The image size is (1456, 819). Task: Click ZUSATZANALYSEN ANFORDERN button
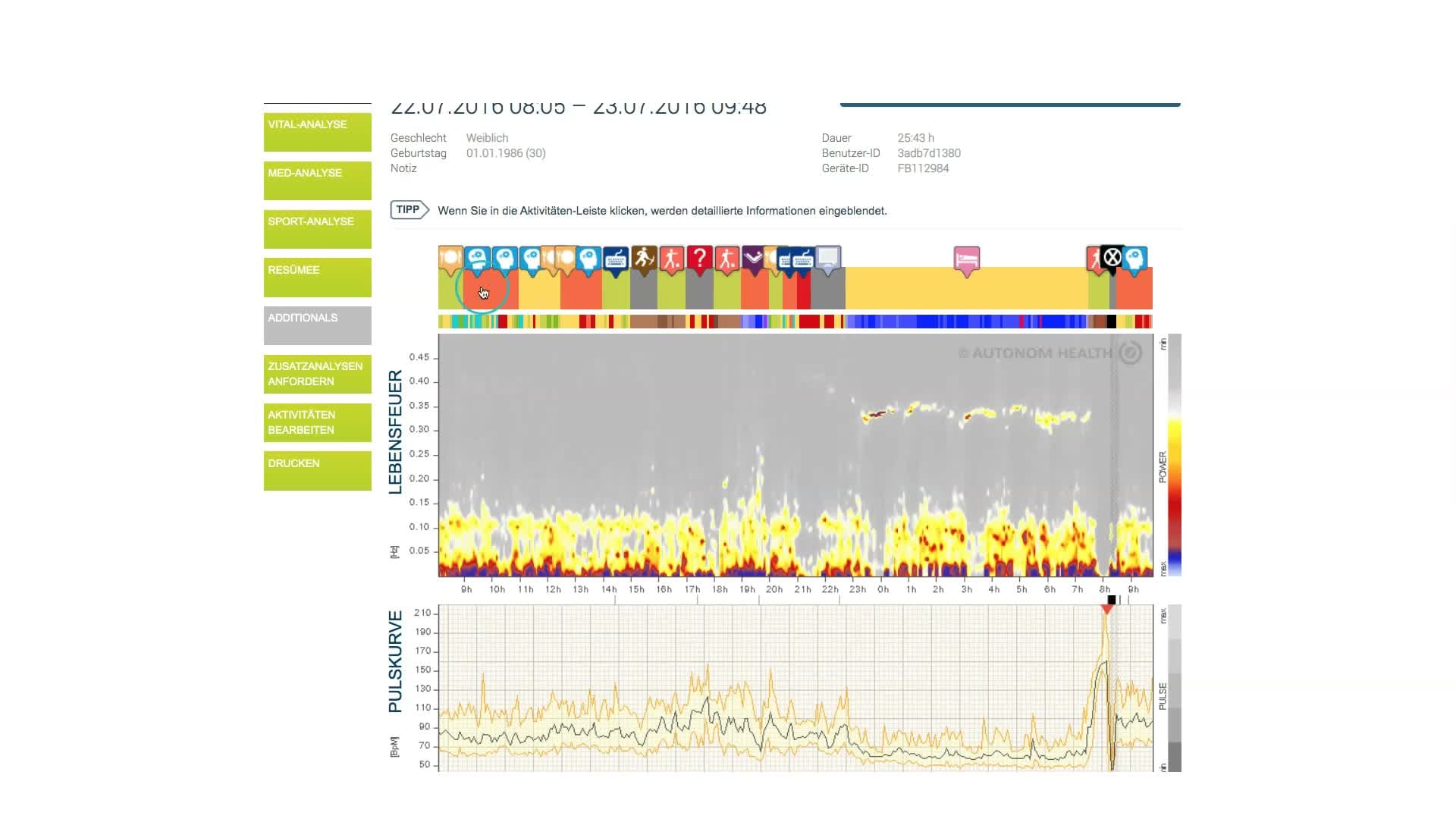tap(317, 374)
